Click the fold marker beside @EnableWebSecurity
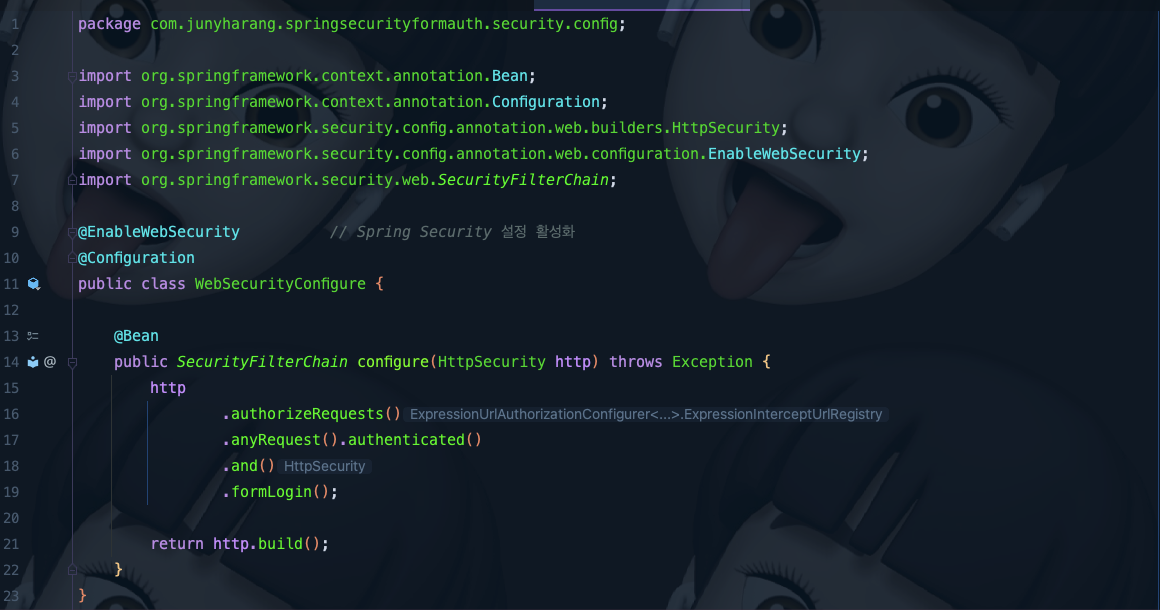The image size is (1160, 610). [72, 232]
